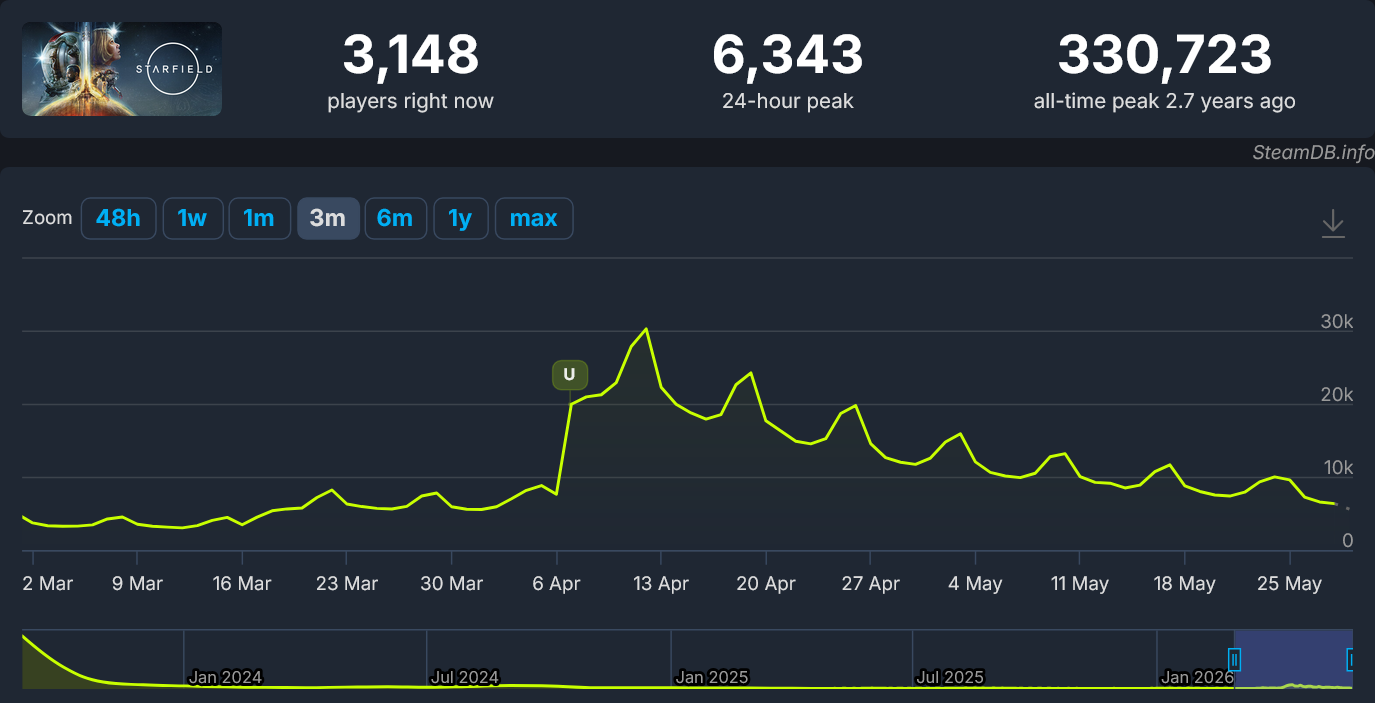The width and height of the screenshot is (1375, 703).
Task: Click Jul 2025 in the navigator timeline
Action: (951, 677)
